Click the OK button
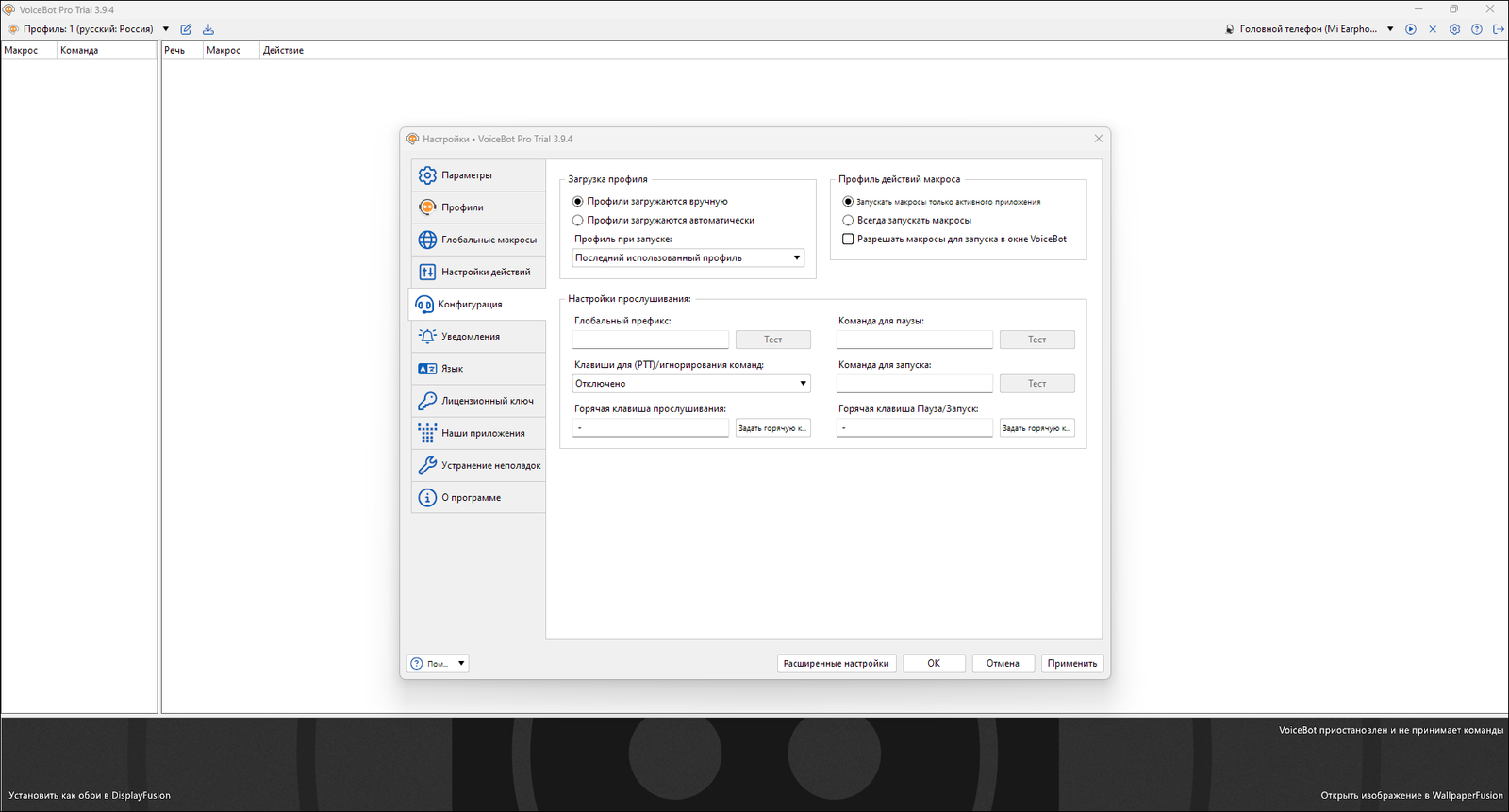This screenshot has height=812, width=1509. (934, 664)
